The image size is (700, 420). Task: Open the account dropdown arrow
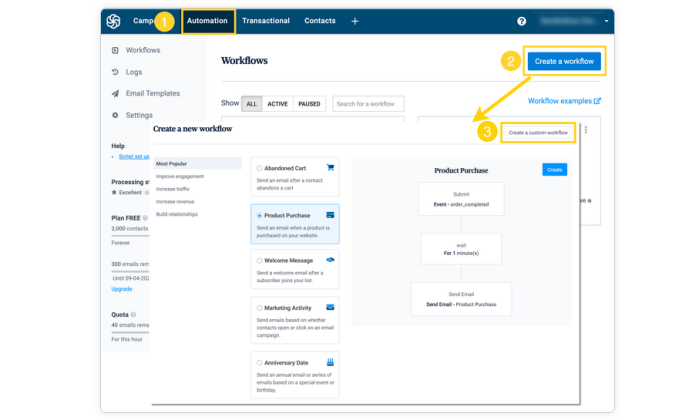(606, 21)
